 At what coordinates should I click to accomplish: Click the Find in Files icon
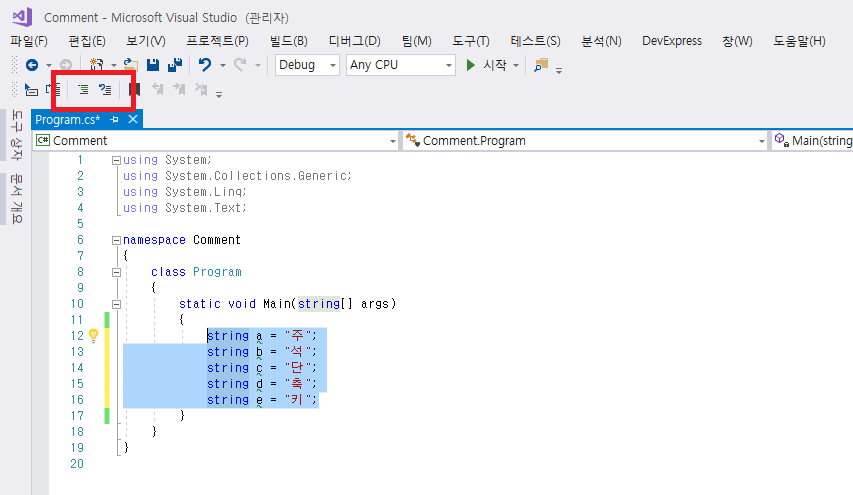coord(541,65)
